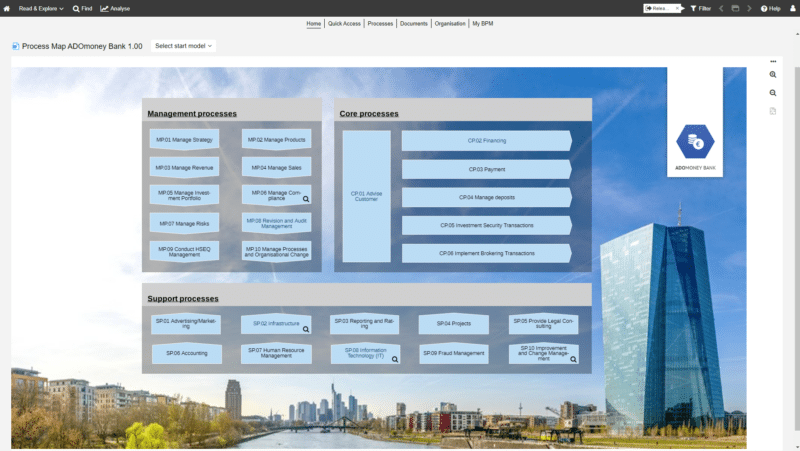Click the Home house icon

point(7,8)
